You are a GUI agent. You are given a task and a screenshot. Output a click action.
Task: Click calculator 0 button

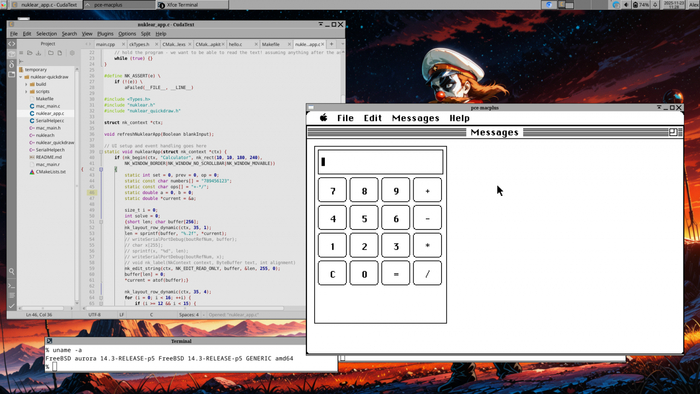pos(364,274)
